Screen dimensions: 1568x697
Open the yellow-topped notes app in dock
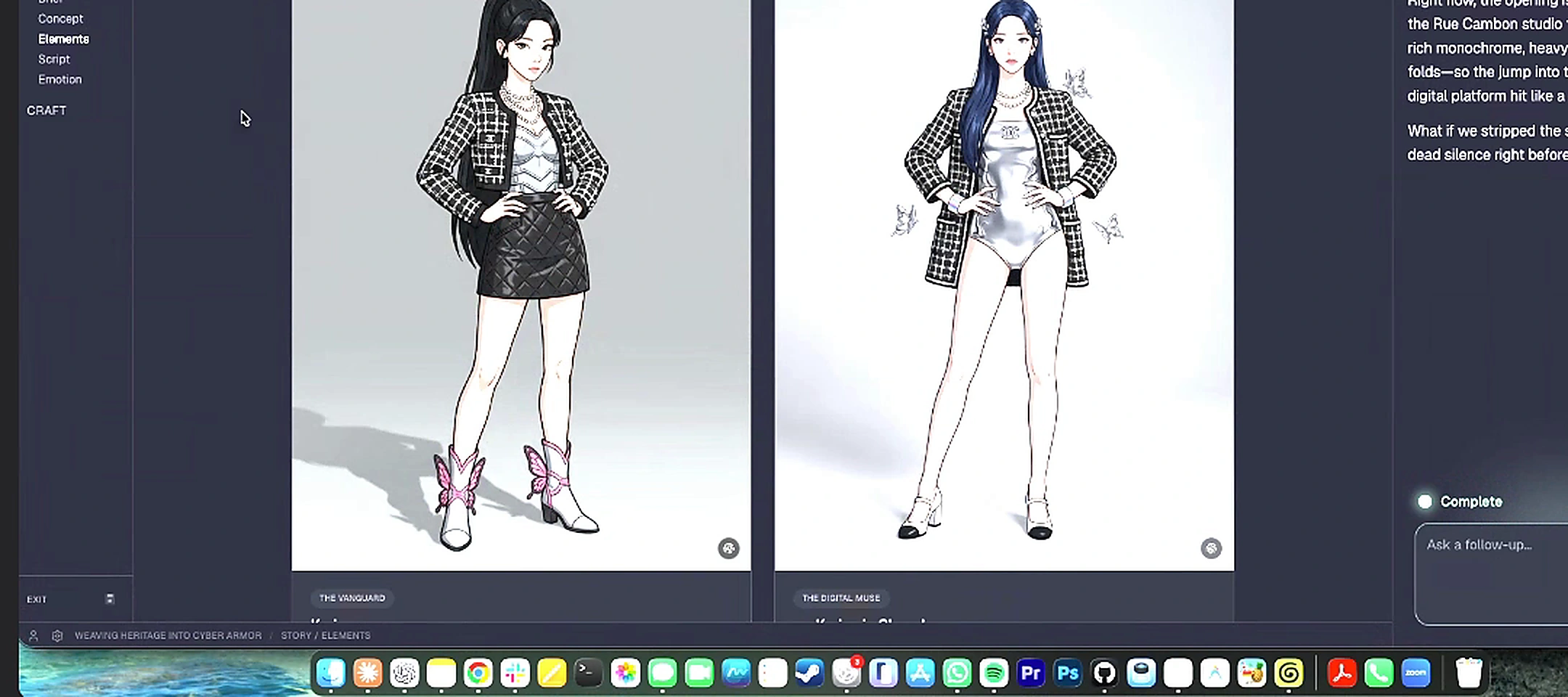pos(441,673)
